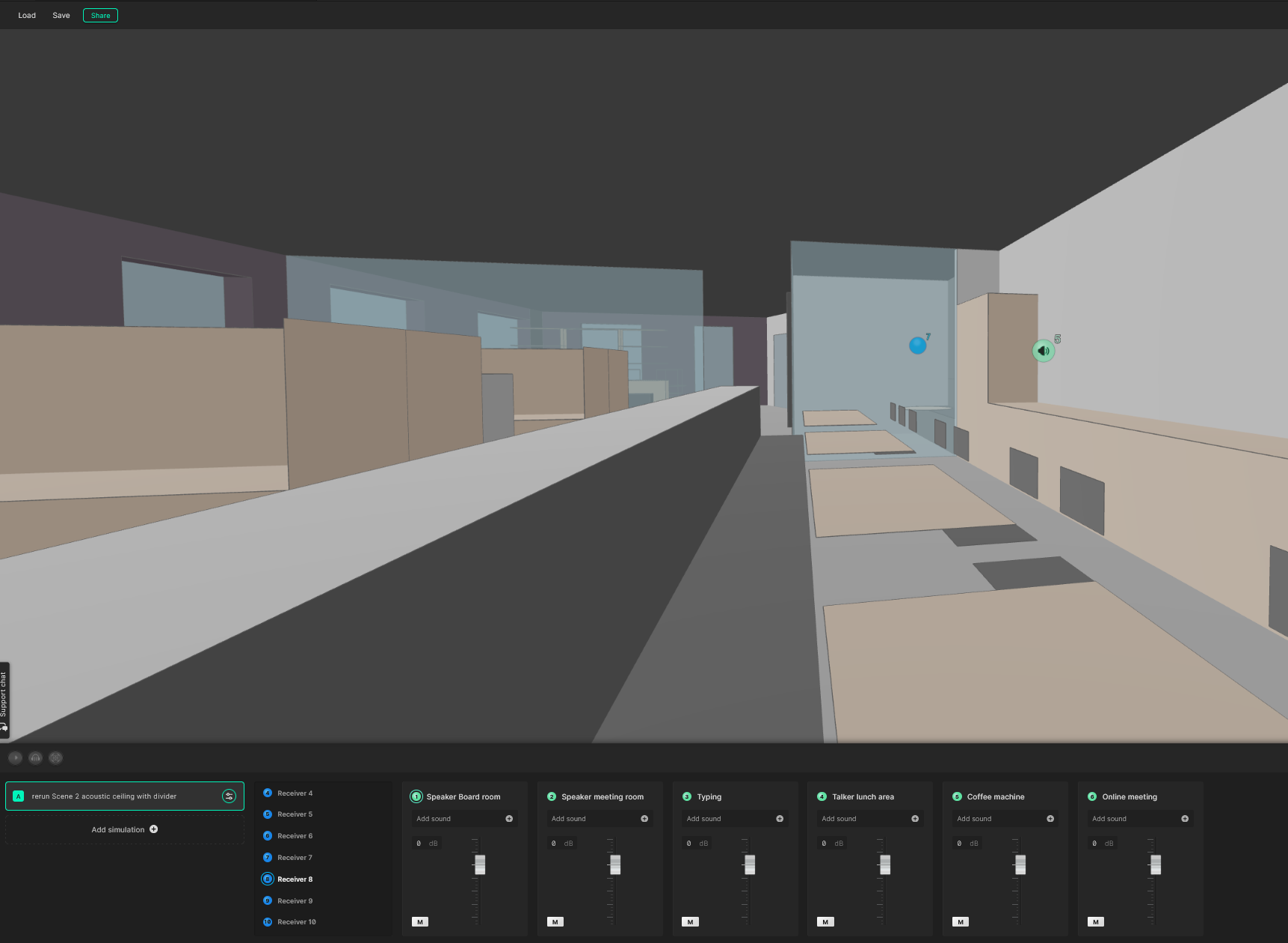Click the blue receiver 7 sphere in the 3D view

tap(917, 345)
